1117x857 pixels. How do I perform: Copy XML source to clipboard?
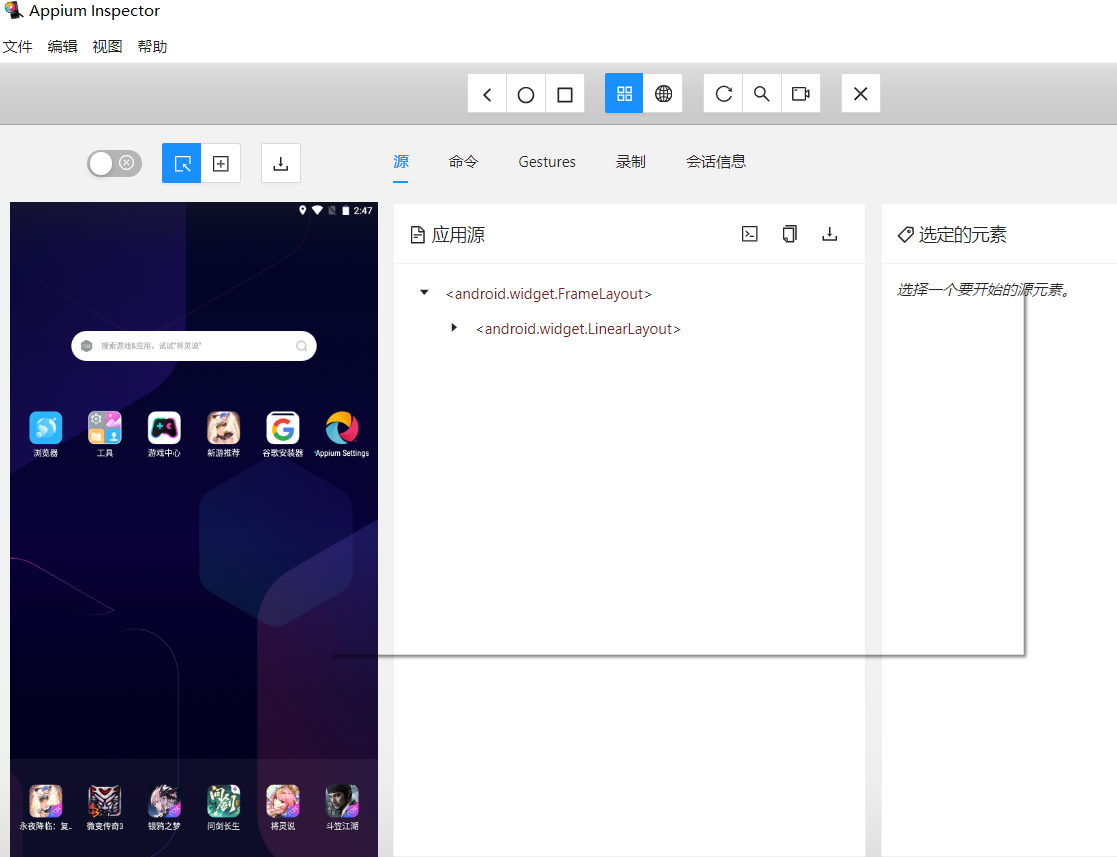(789, 234)
